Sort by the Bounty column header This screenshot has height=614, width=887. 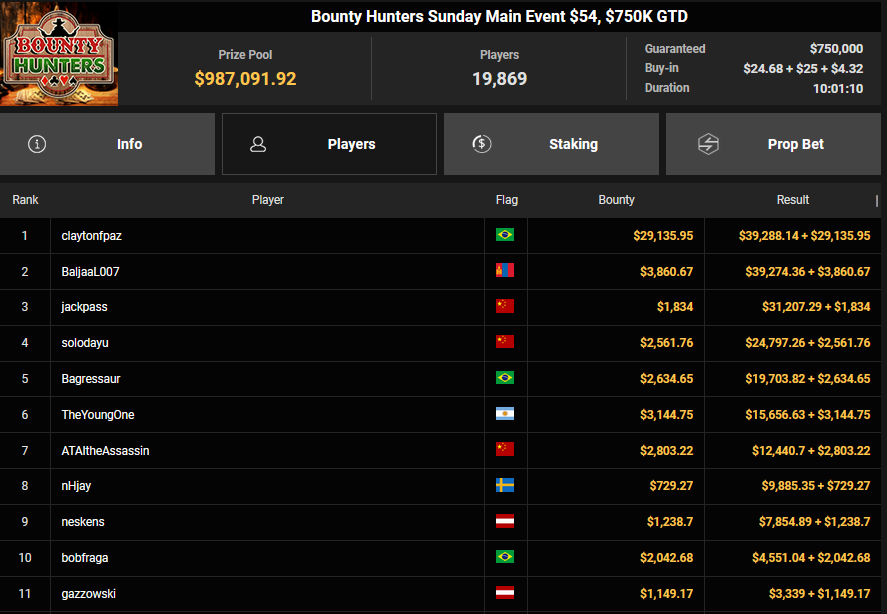point(616,200)
